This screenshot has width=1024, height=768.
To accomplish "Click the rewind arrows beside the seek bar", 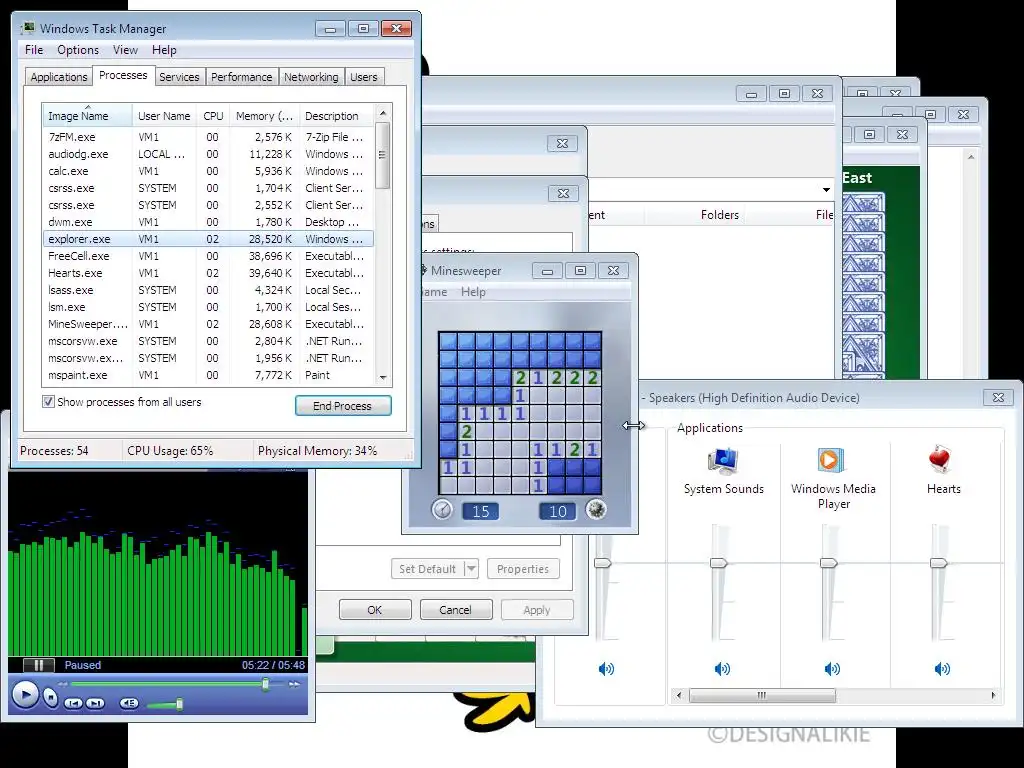I will coord(63,684).
